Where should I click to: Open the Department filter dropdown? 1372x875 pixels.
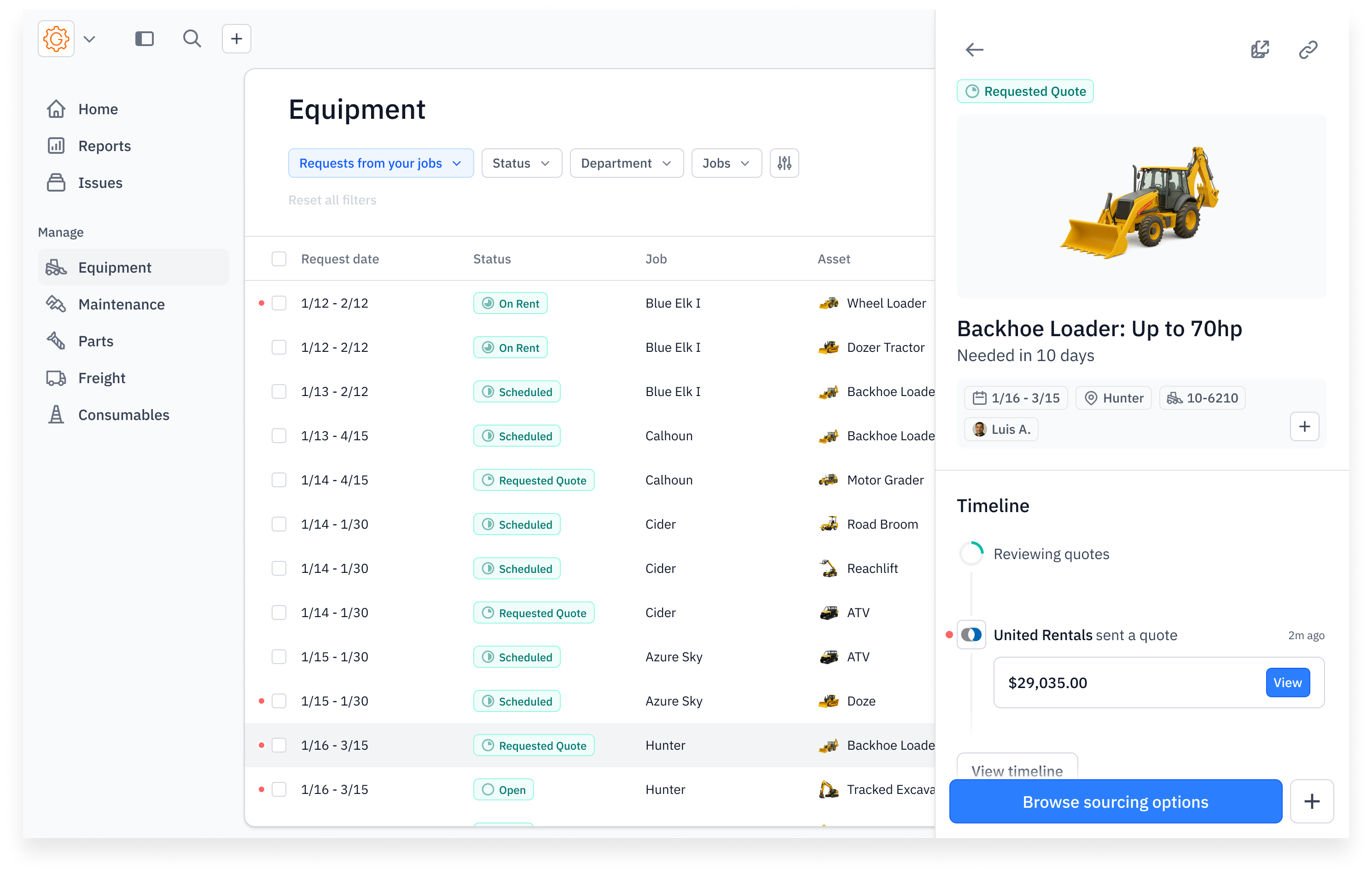point(626,163)
